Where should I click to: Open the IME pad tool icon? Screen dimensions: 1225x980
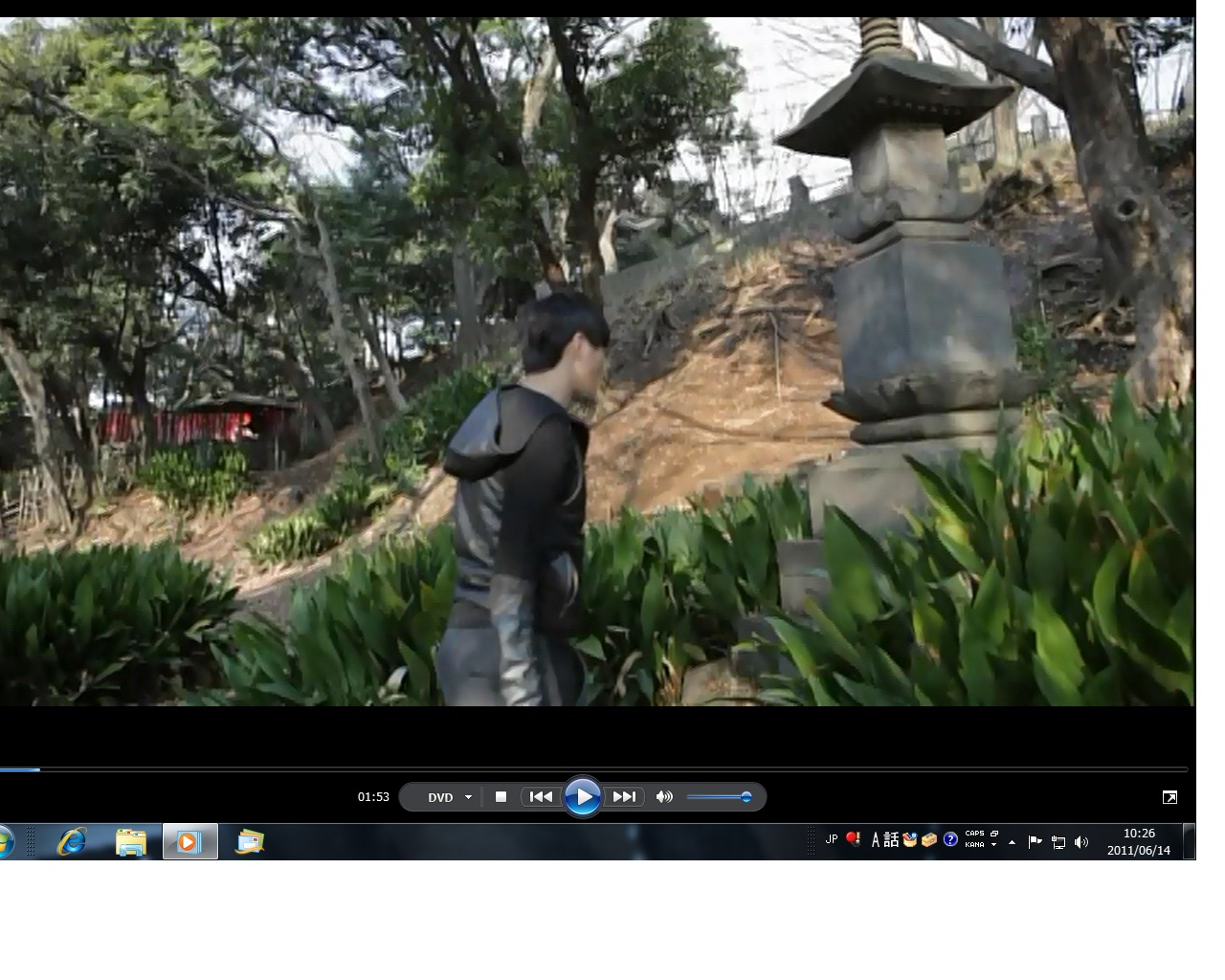(909, 840)
